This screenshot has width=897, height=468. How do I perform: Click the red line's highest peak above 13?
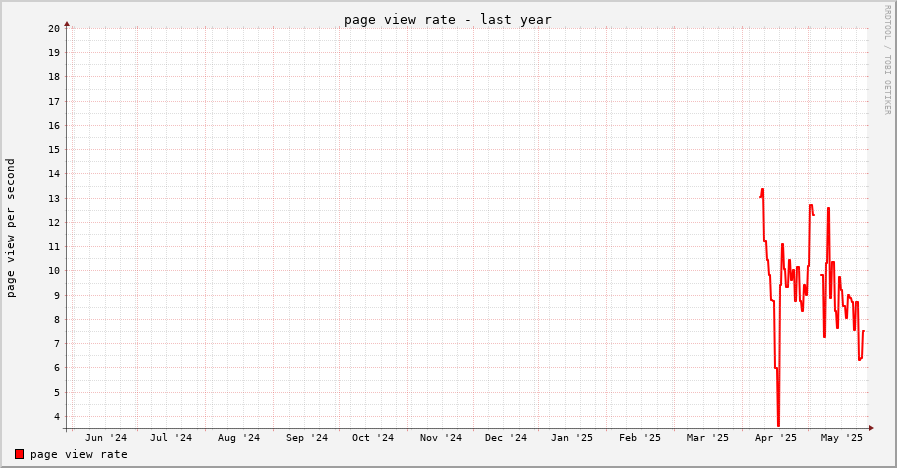[762, 190]
